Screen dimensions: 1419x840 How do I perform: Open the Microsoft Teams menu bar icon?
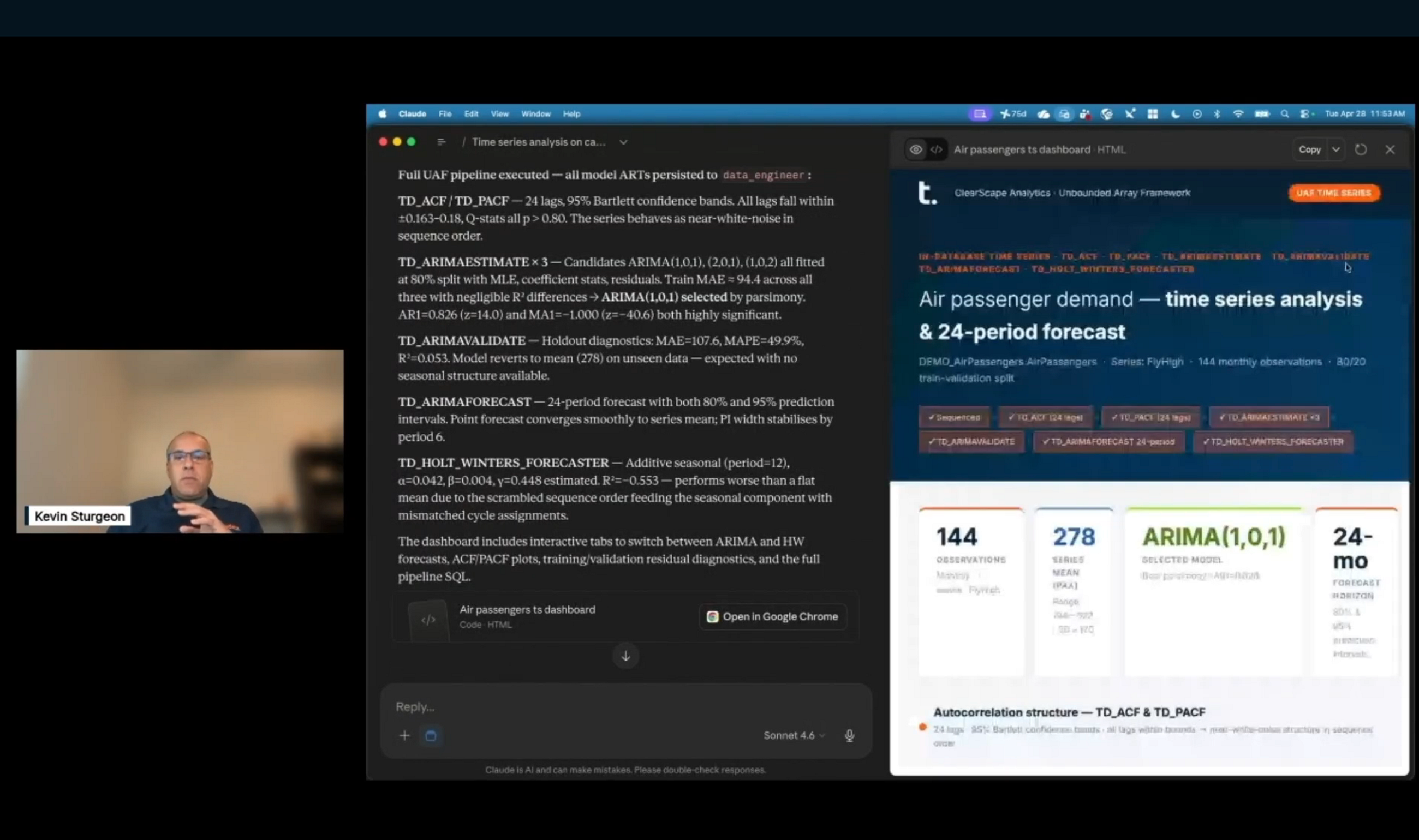coord(1085,115)
